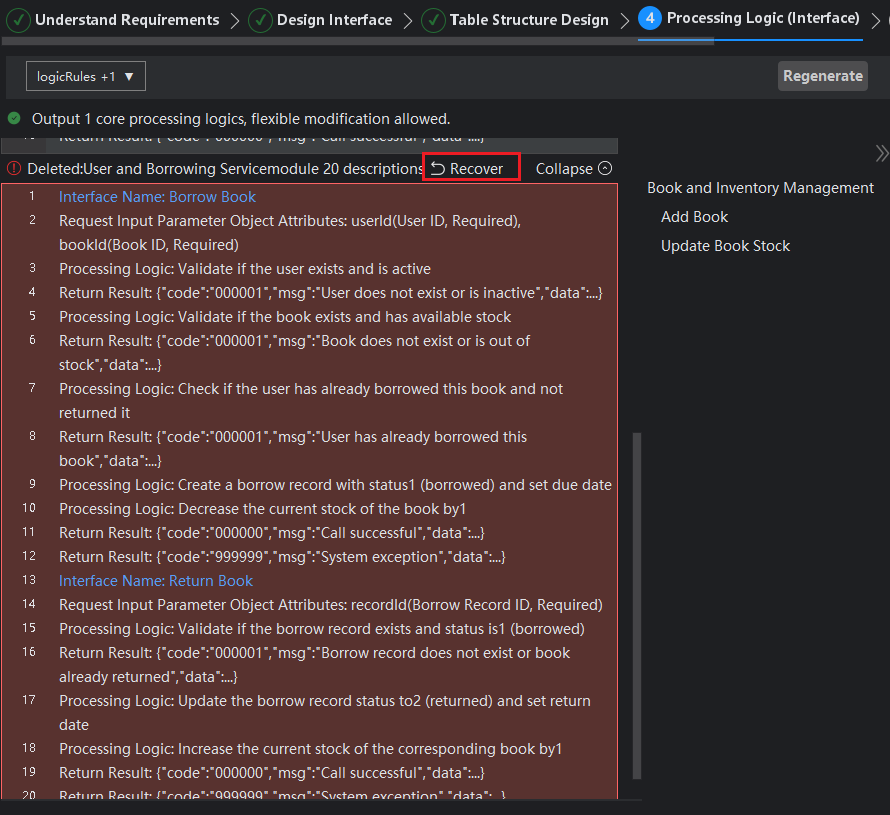Switch to Understand Requirements step
Viewport: 890px width, 815px height.
(x=127, y=20)
